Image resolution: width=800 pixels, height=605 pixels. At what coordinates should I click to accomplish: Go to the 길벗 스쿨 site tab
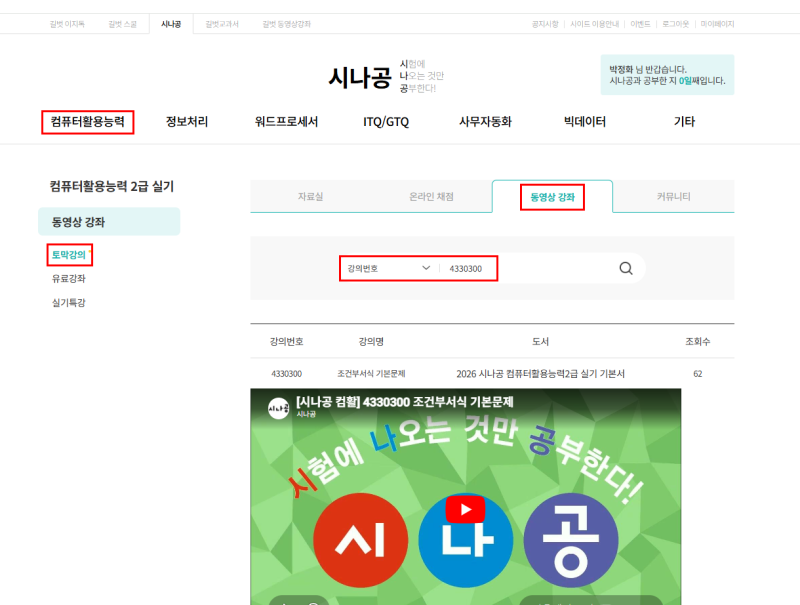click(122, 24)
